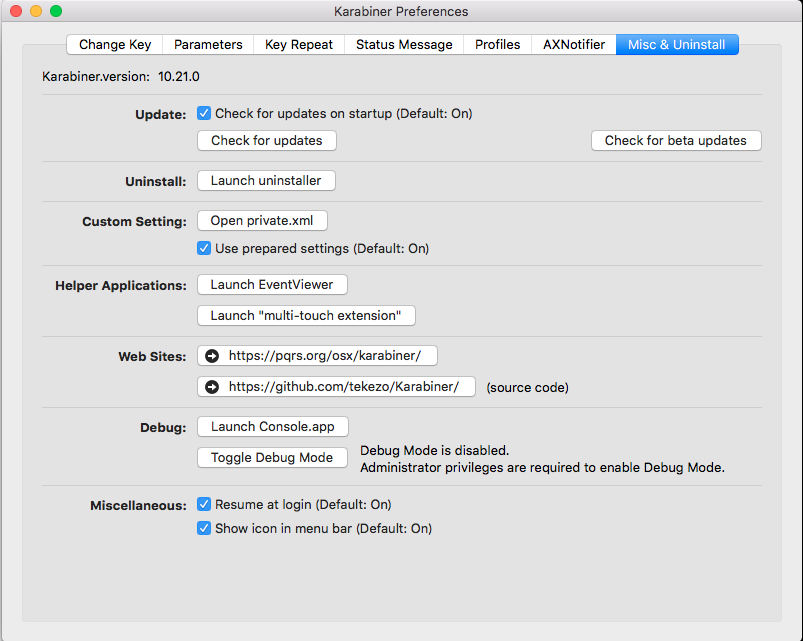The image size is (803, 641).
Task: Toggle Check for updates on startup checkbox
Action: tap(204, 113)
